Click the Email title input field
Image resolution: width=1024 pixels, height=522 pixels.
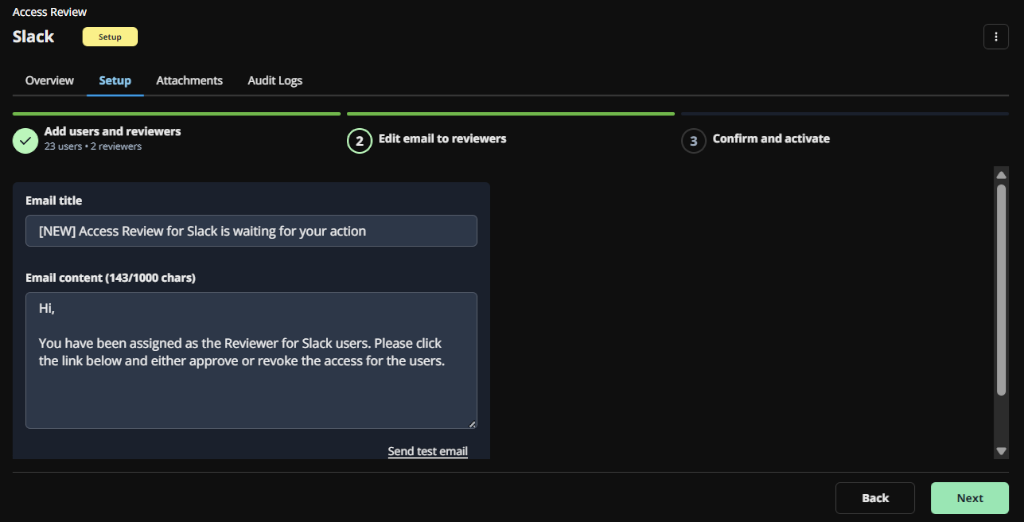(x=251, y=231)
